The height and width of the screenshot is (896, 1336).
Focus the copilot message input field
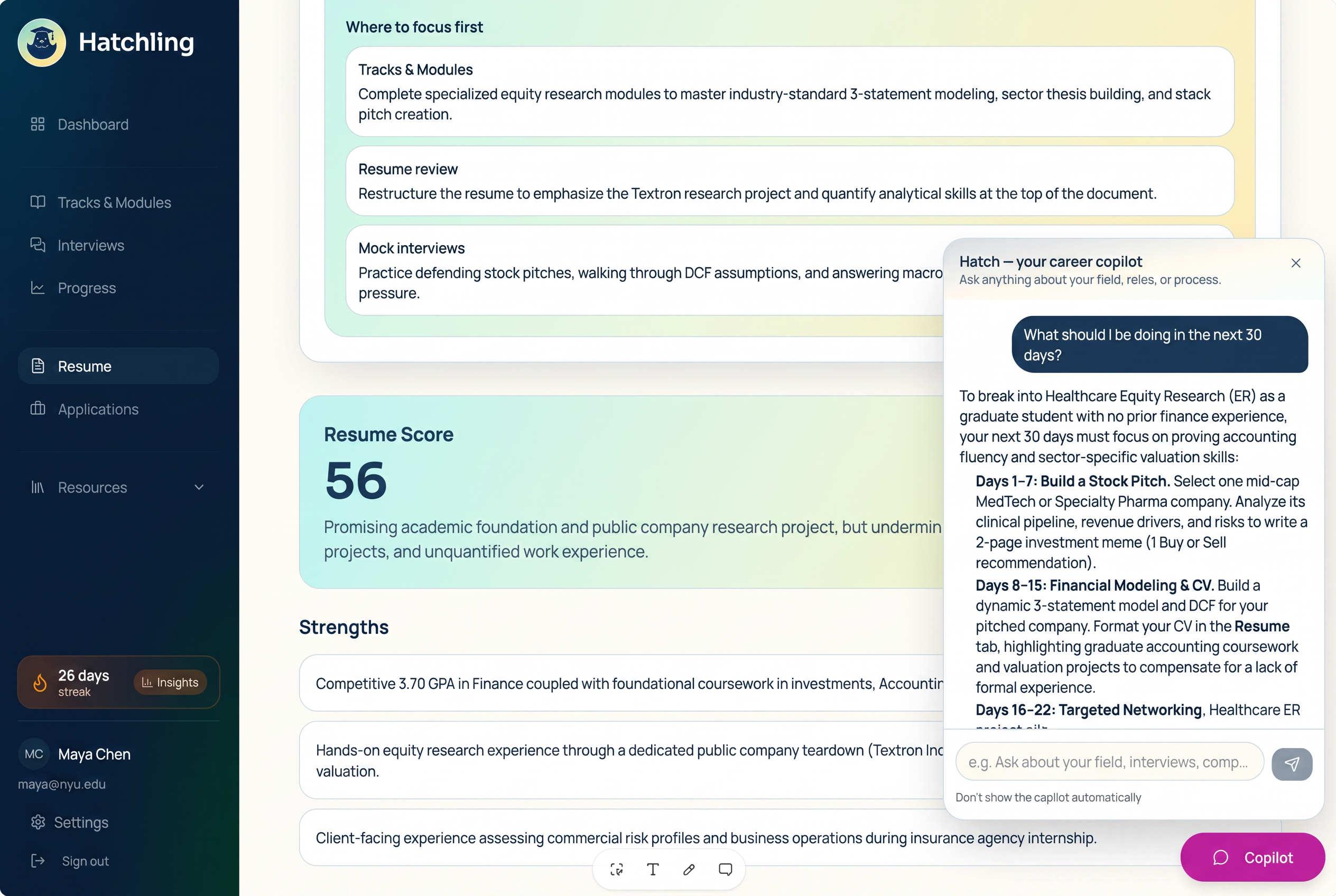click(1109, 762)
